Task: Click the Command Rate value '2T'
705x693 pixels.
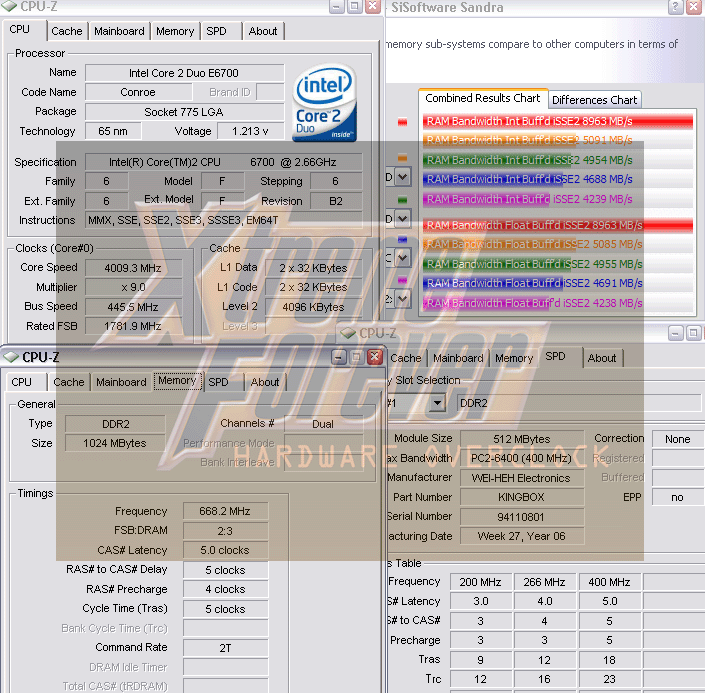Action: [x=225, y=648]
